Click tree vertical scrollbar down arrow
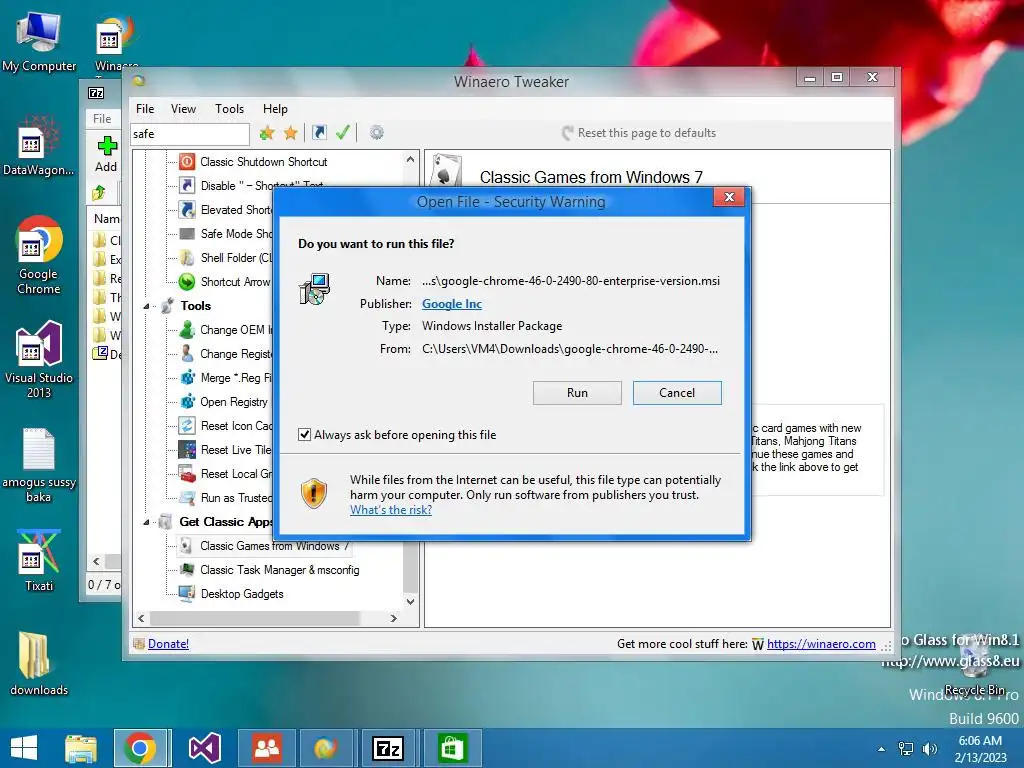1024x768 pixels. [410, 601]
